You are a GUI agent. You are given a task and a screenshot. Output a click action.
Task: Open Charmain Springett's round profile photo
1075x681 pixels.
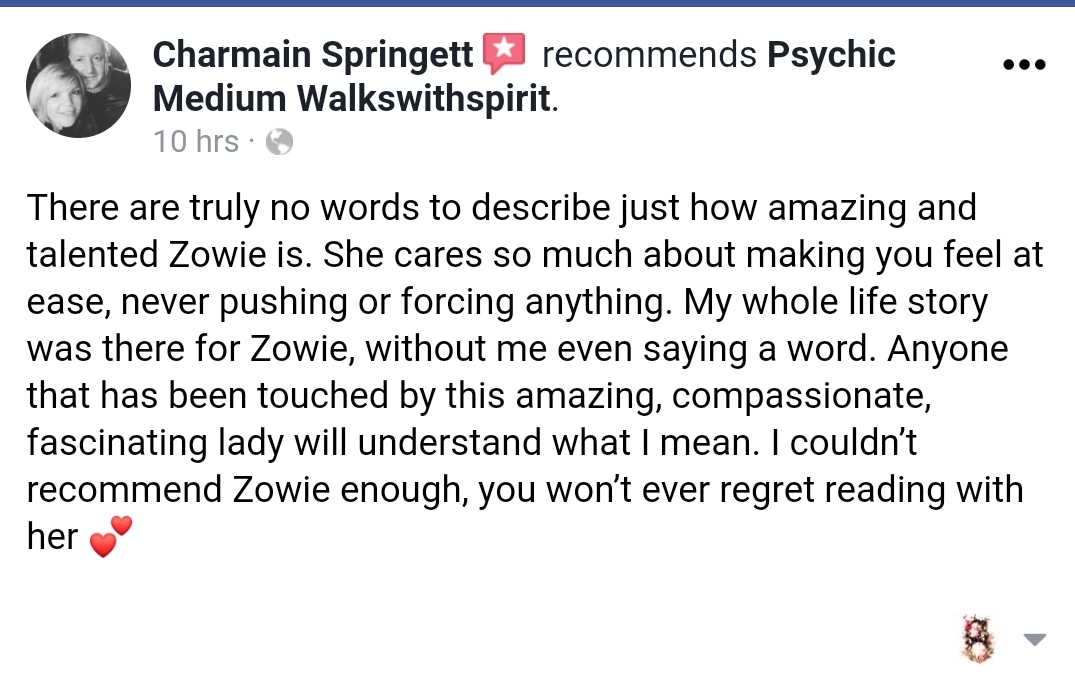pyautogui.click(x=78, y=85)
